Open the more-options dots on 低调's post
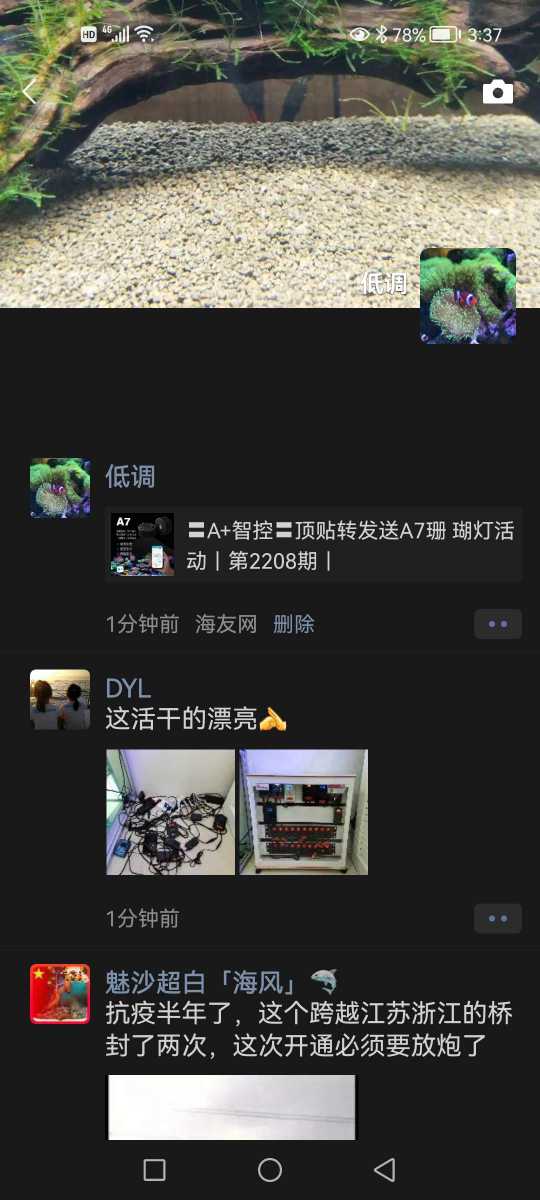The height and width of the screenshot is (1200, 540). (498, 624)
